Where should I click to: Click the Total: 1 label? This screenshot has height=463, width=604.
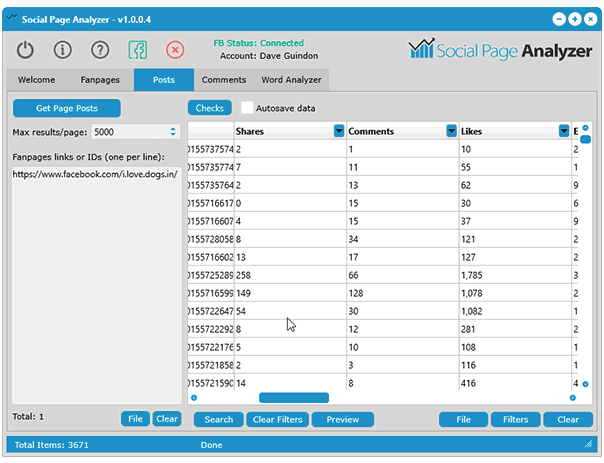tap(28, 416)
